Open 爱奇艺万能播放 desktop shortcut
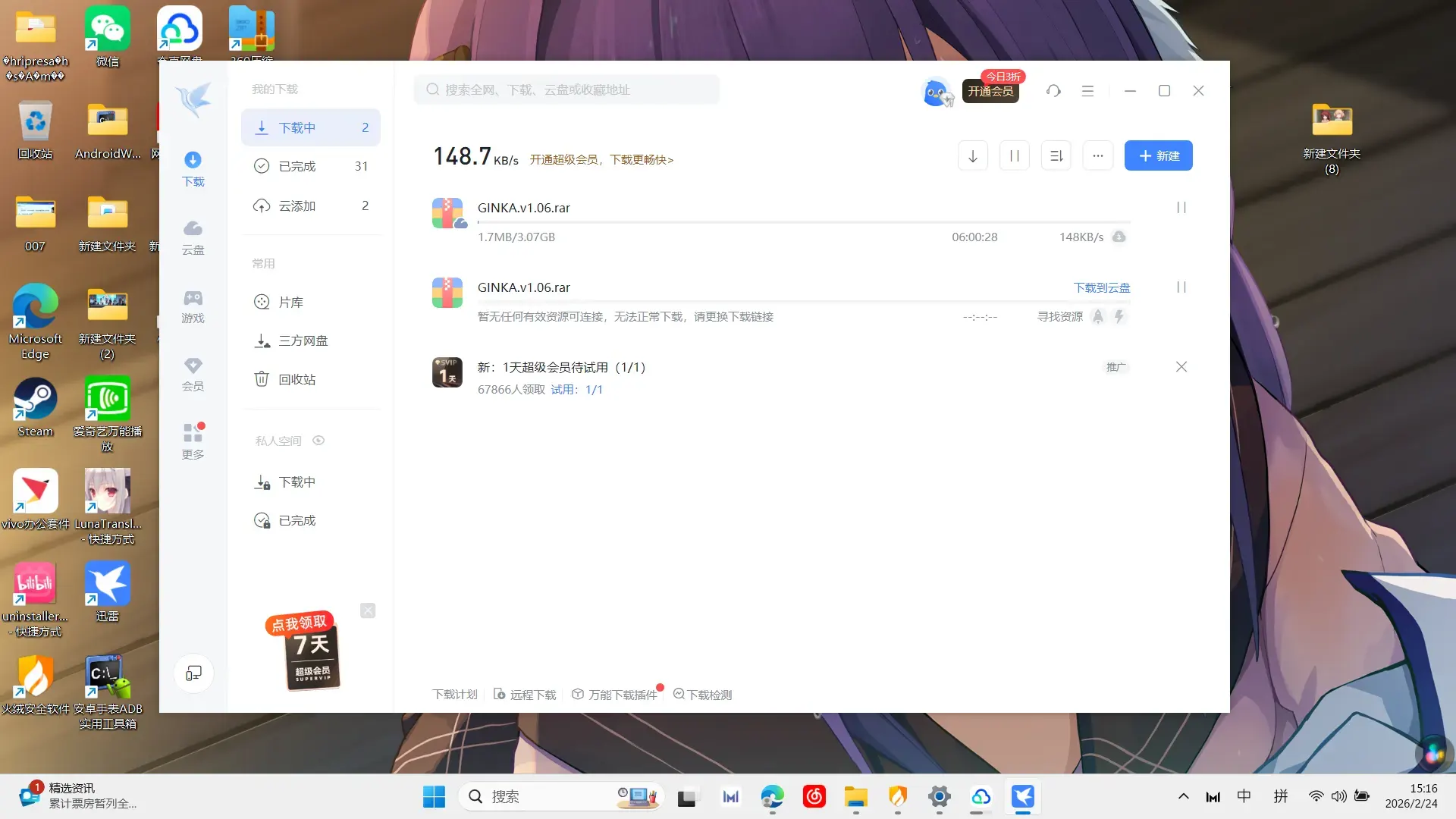This screenshot has height=819, width=1456. click(x=108, y=415)
